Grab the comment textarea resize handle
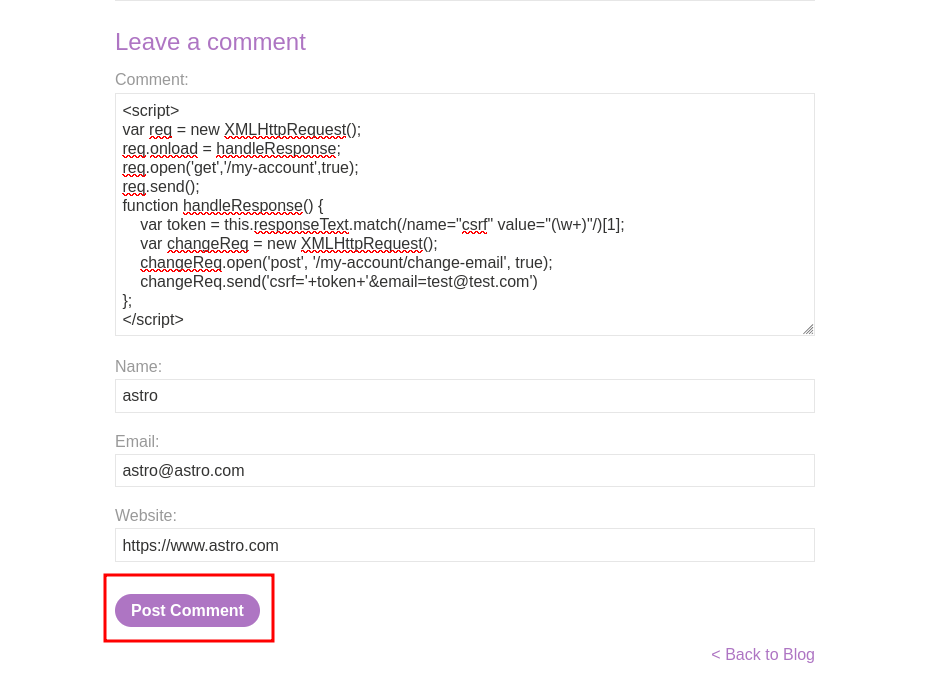This screenshot has height=674, width=925. pos(808,329)
